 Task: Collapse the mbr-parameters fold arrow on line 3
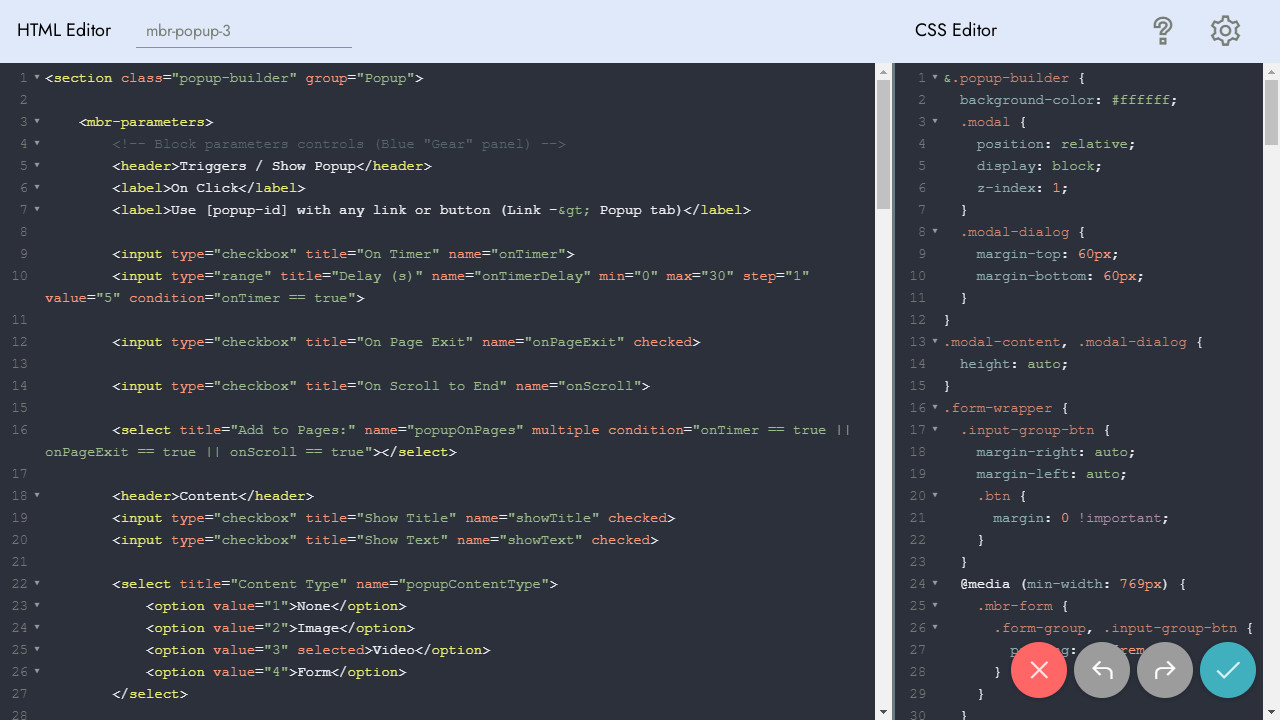pyautogui.click(x=37, y=122)
